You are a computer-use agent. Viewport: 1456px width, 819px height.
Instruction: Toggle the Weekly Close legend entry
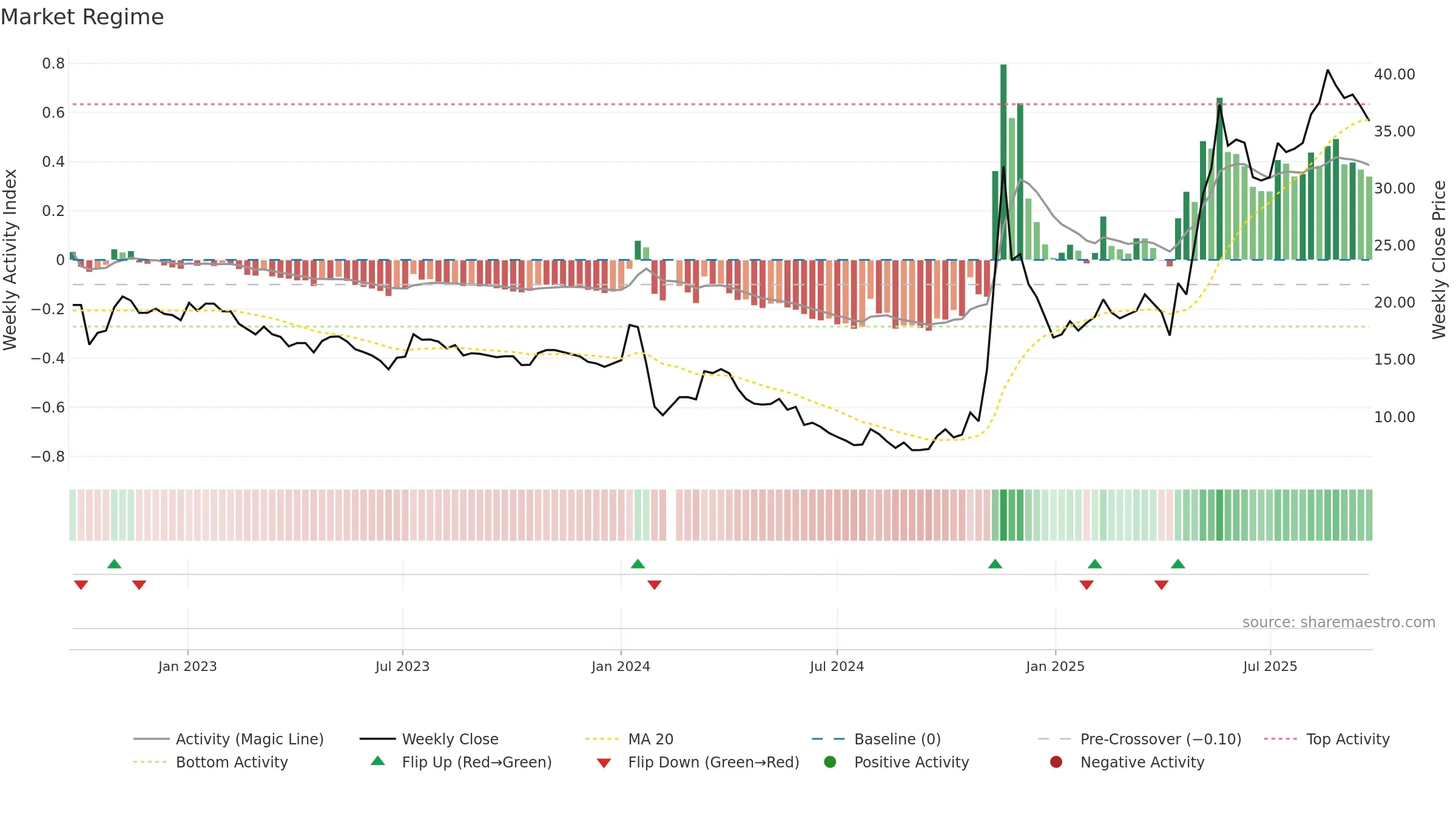429,739
